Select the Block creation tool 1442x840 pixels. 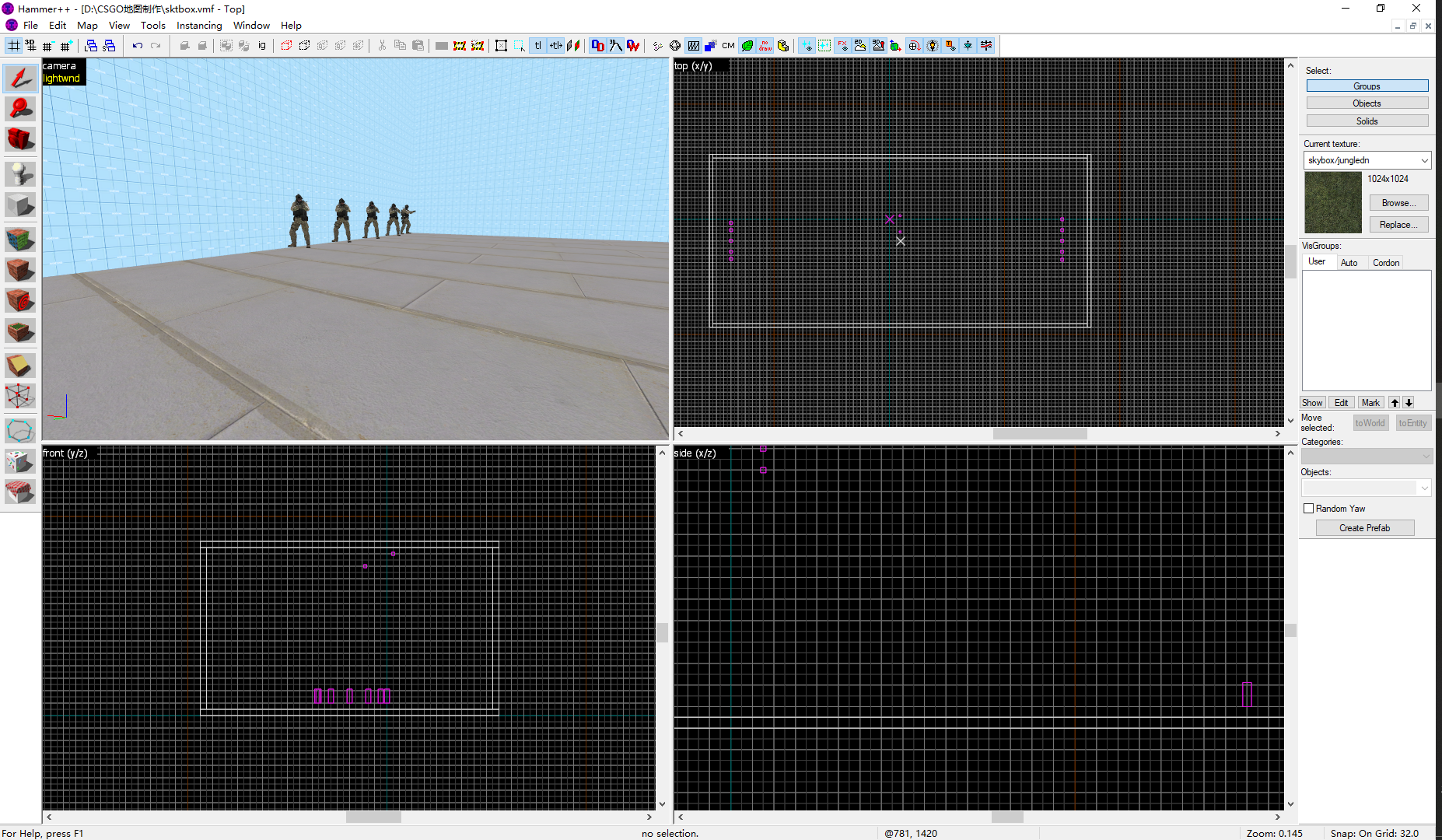pos(20,205)
